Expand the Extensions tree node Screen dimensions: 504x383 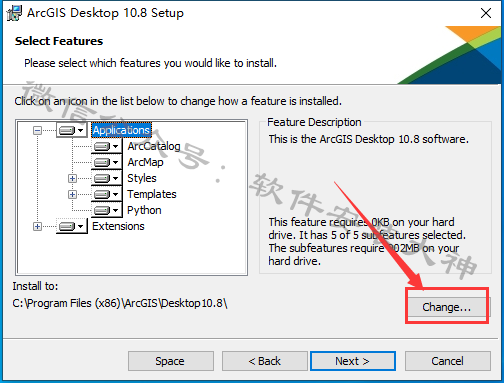[37, 226]
